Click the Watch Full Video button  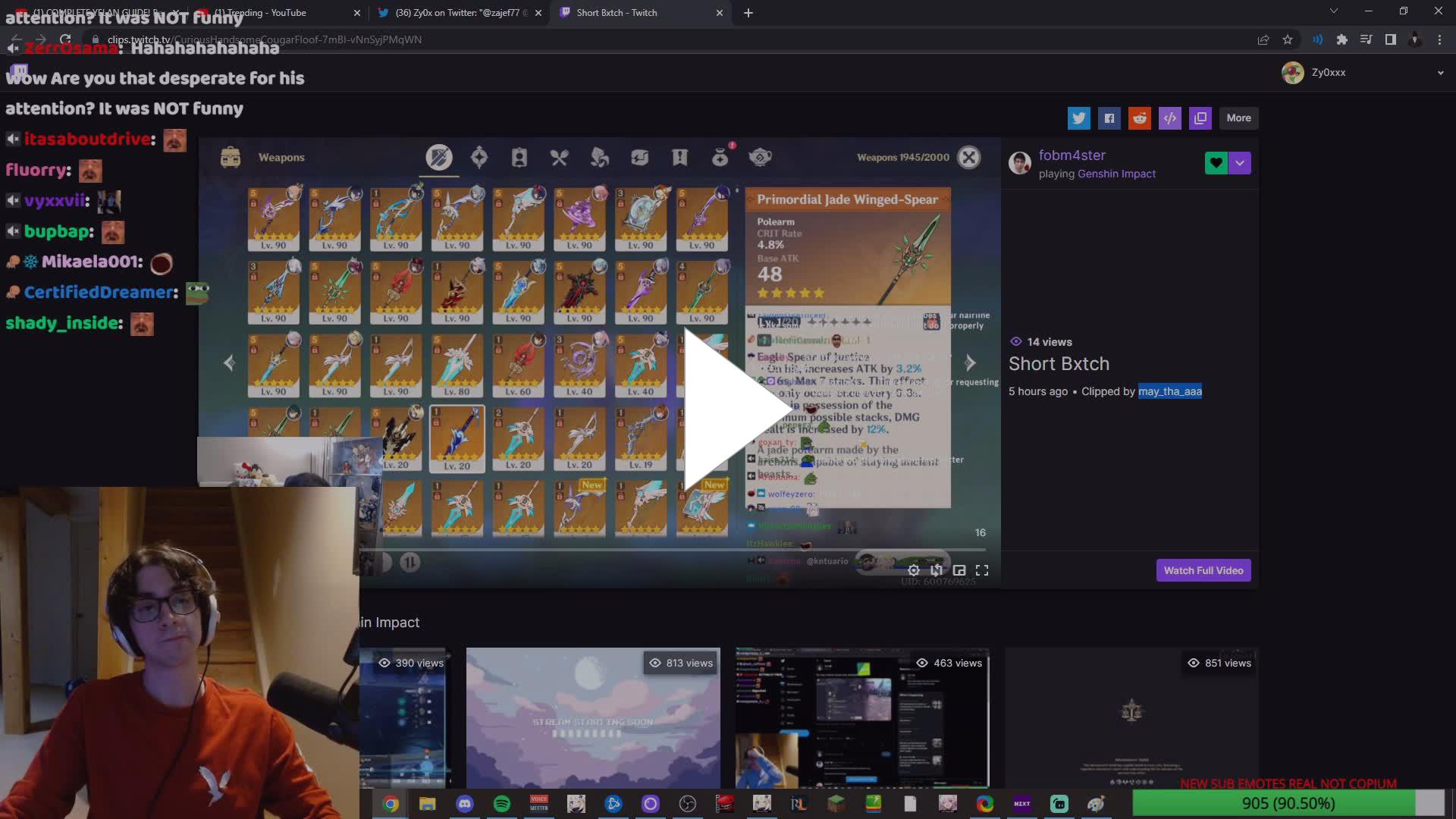(x=1203, y=570)
